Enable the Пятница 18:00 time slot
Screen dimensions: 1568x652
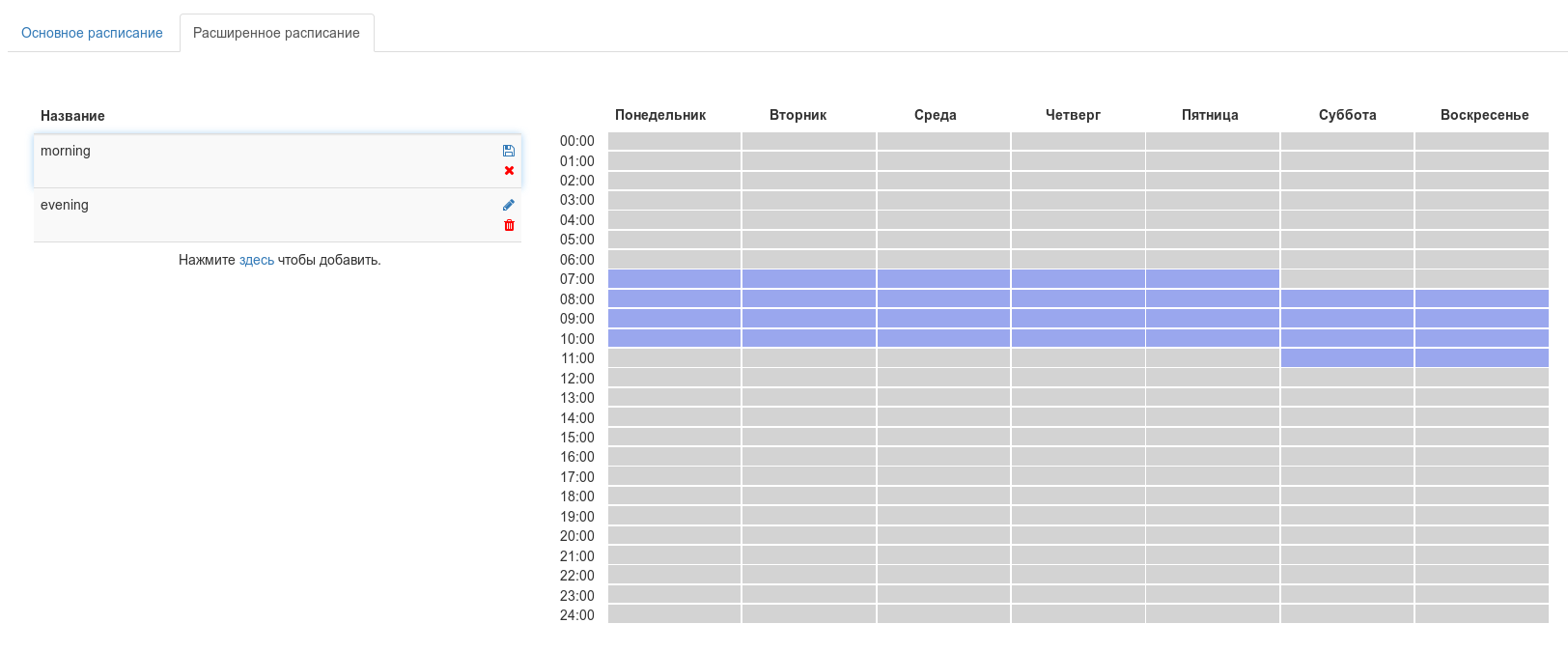pyautogui.click(x=1212, y=496)
